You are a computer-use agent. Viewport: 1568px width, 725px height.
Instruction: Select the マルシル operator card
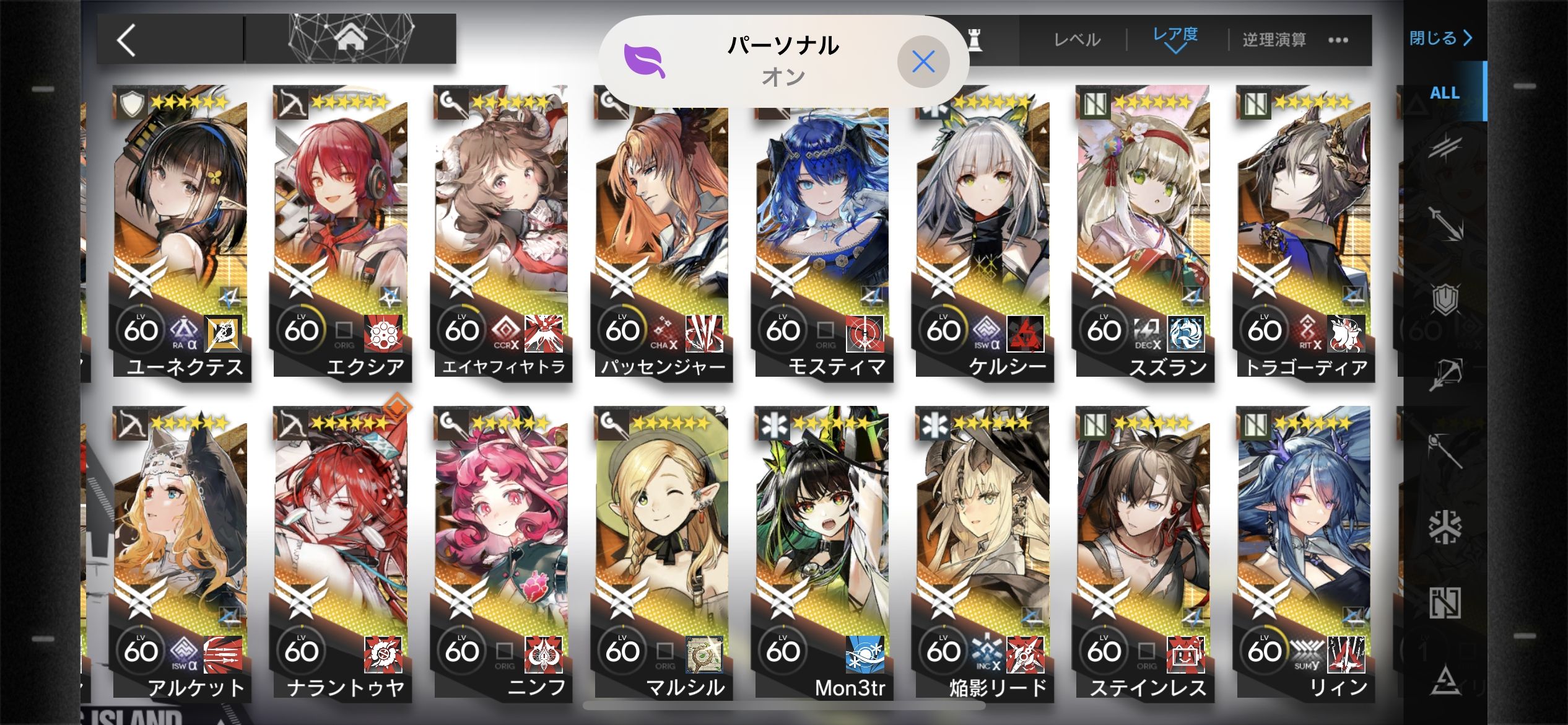tap(663, 553)
